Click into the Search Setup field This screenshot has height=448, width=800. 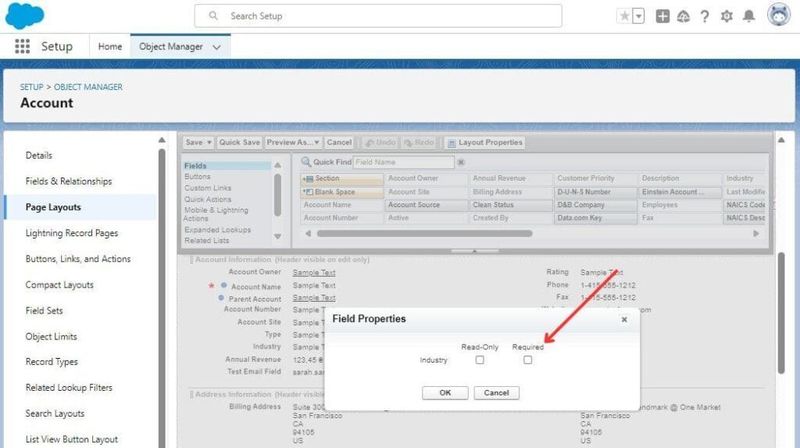(x=378, y=16)
